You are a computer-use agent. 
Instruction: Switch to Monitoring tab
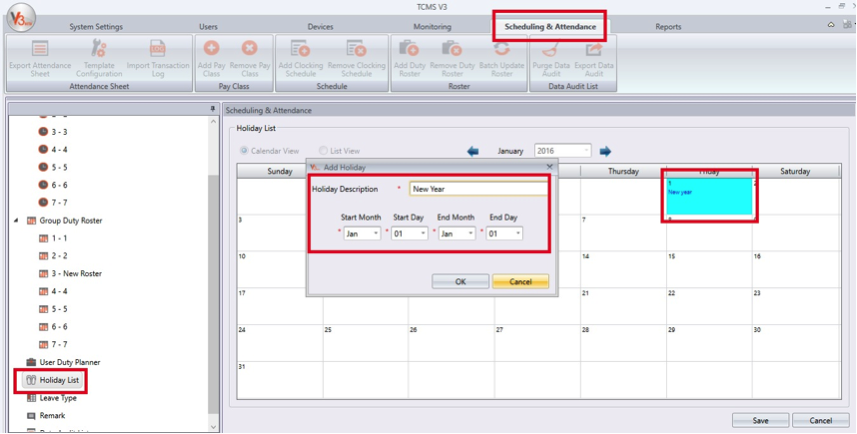(x=432, y=26)
